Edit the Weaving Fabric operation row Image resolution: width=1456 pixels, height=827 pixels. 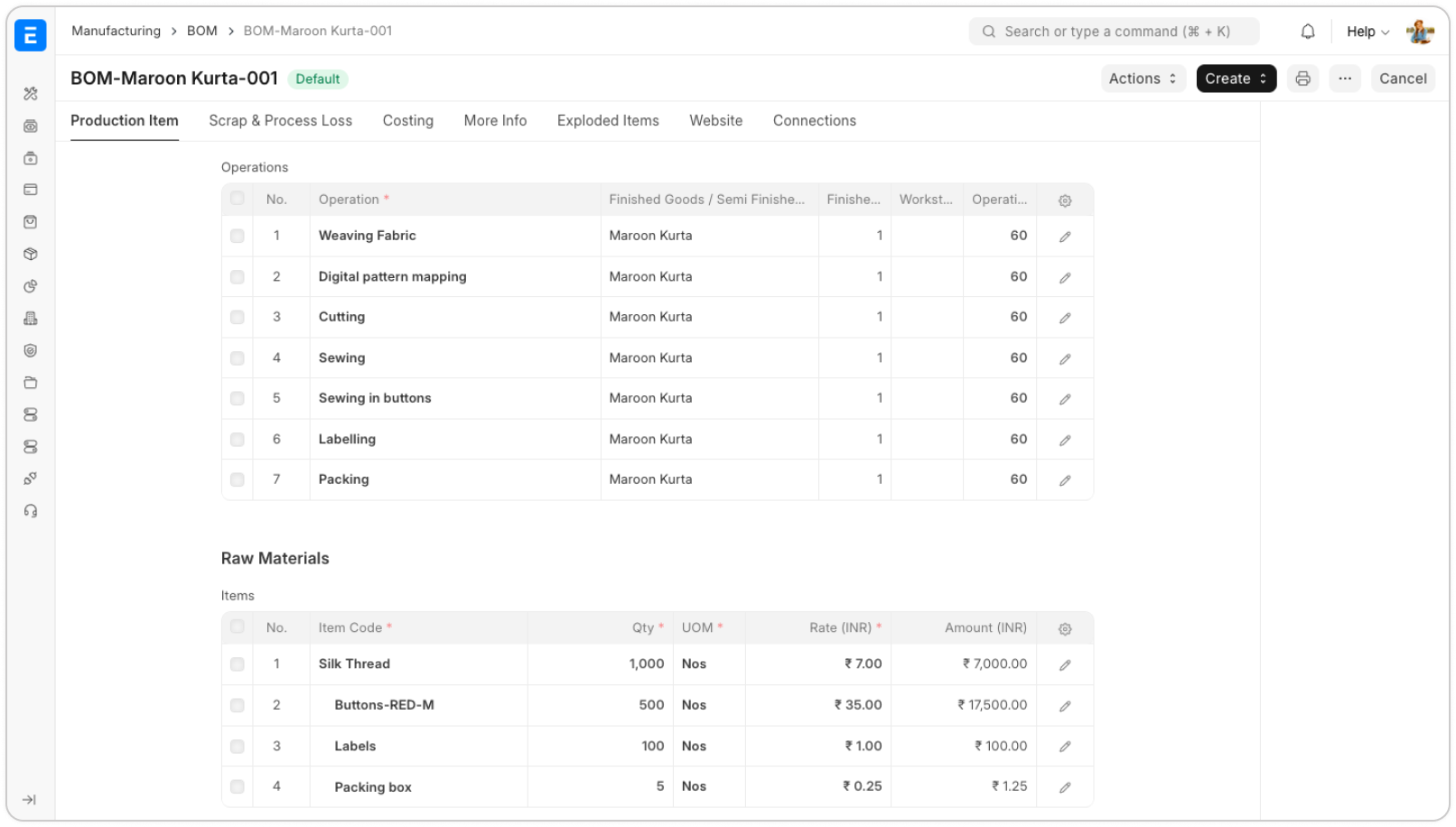coord(1065,237)
